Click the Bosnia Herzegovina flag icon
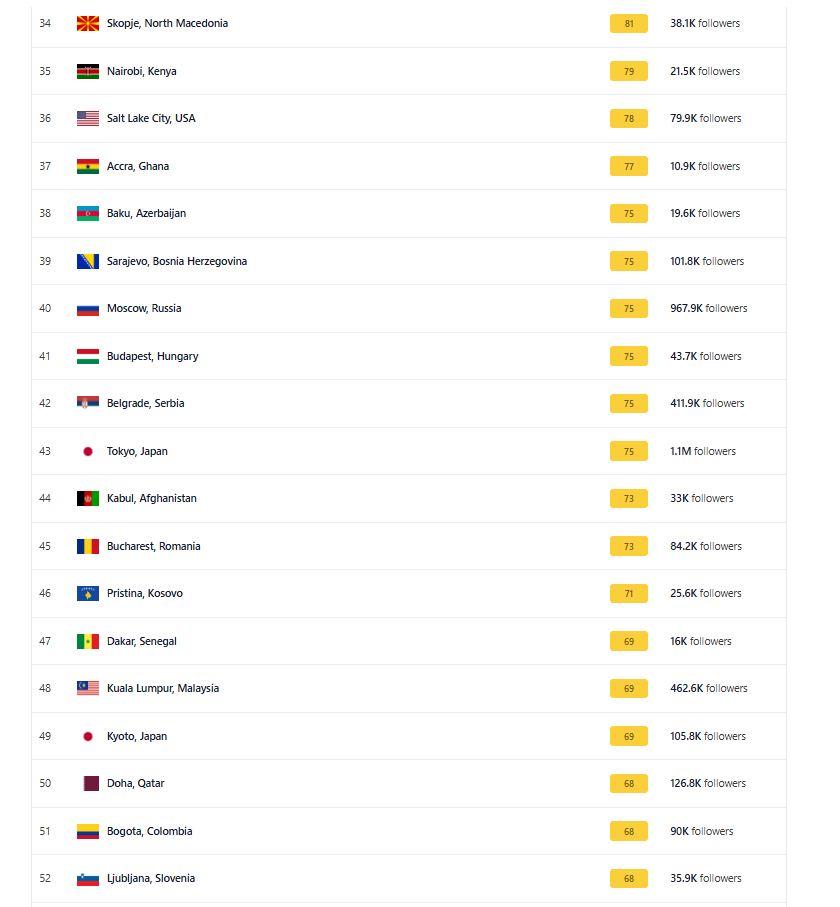The height and width of the screenshot is (907, 840). 88,261
